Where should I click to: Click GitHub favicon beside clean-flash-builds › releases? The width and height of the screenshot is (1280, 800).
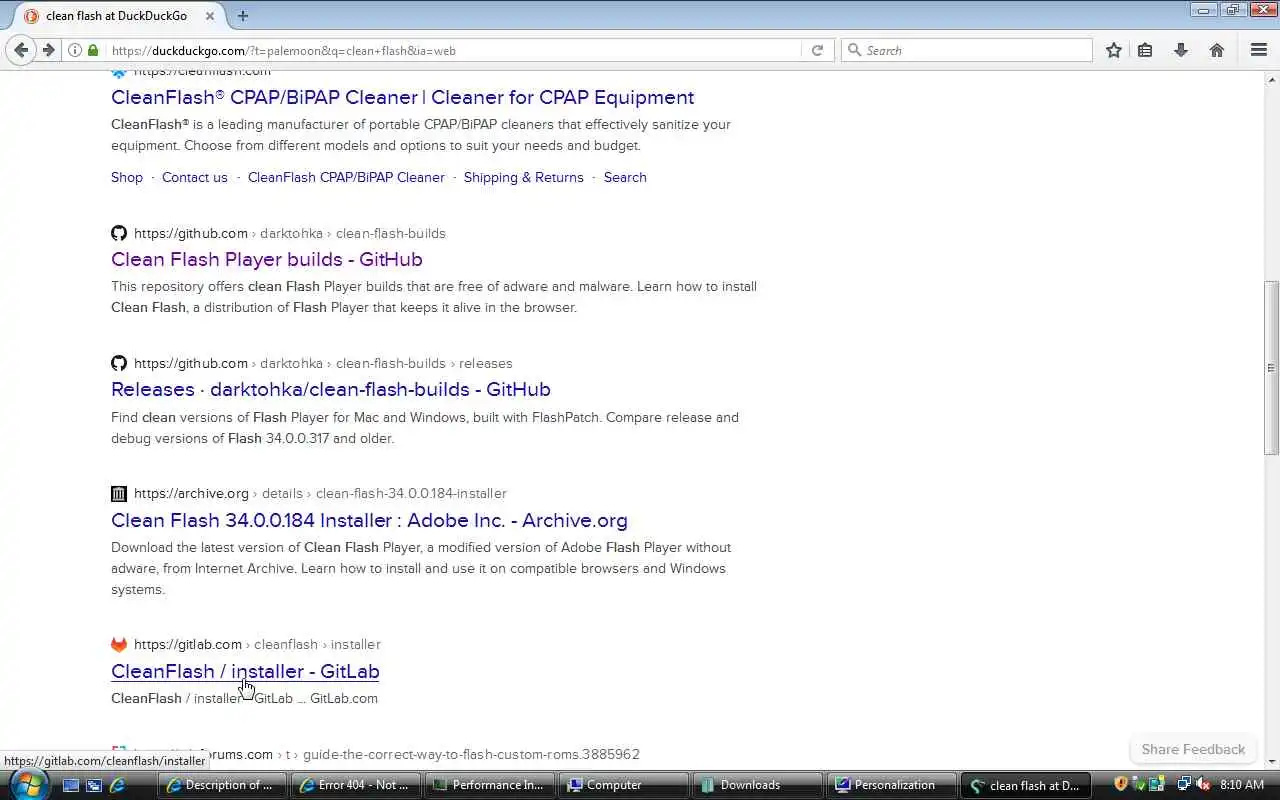(119, 363)
